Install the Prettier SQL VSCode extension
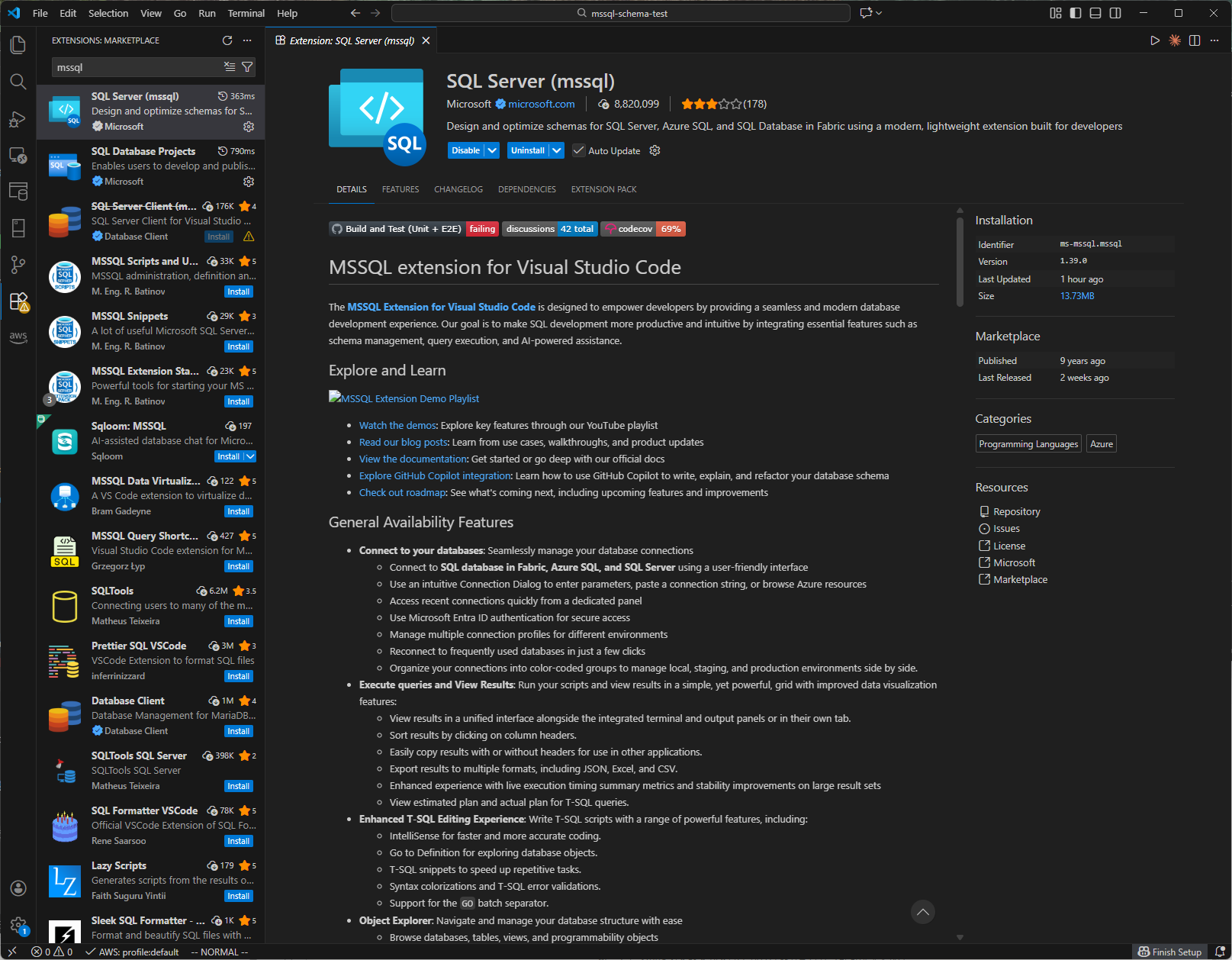This screenshot has height=960, width=1232. click(239, 676)
